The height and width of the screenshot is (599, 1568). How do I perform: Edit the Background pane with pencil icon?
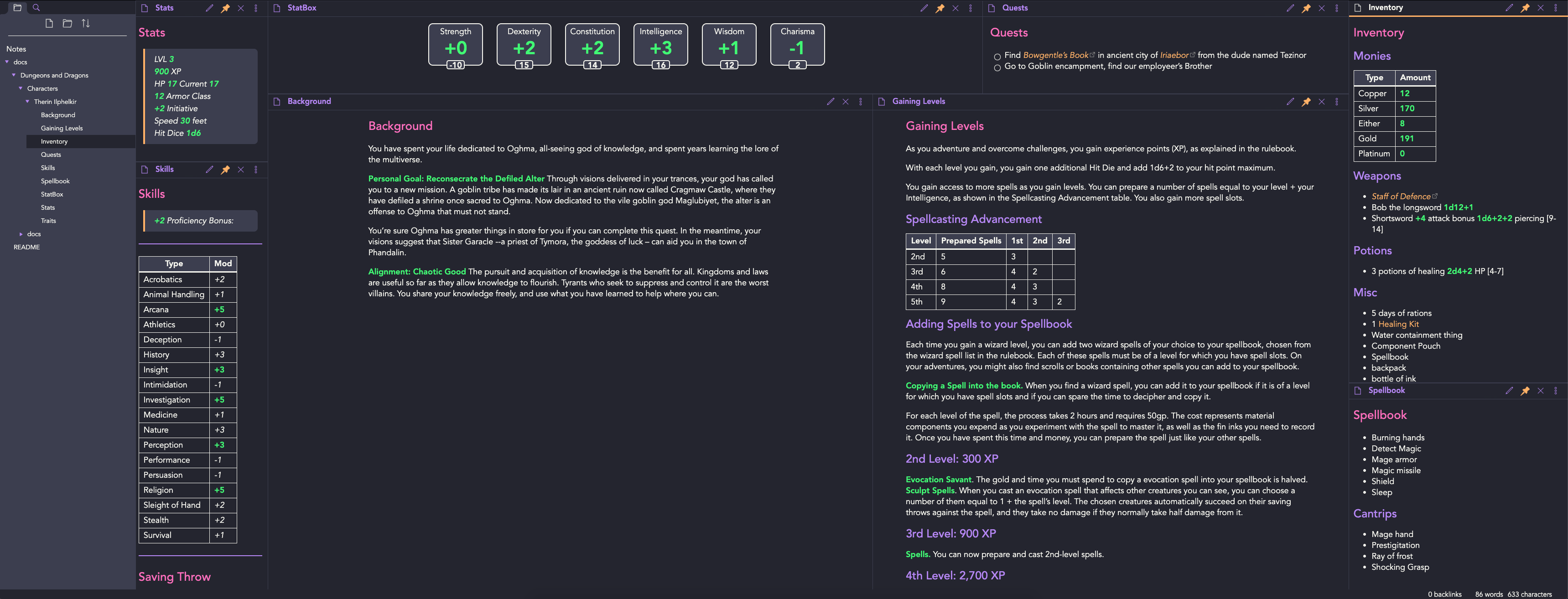tap(830, 102)
